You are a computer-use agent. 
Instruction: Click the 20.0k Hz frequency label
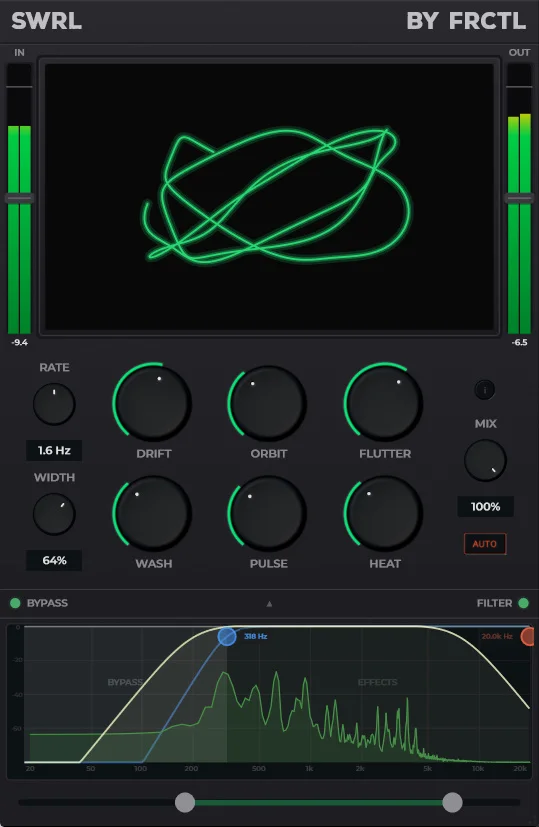click(497, 637)
